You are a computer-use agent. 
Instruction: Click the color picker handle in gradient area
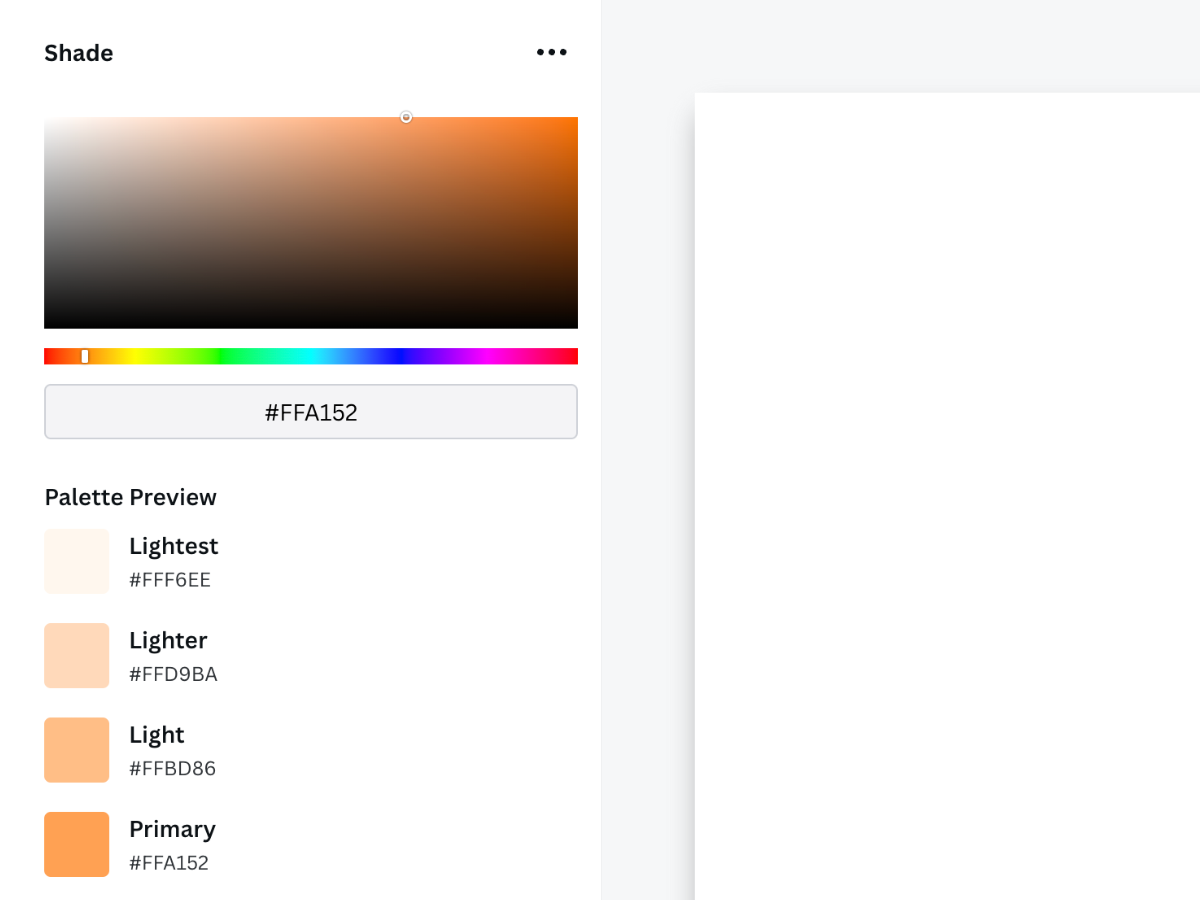[x=406, y=117]
